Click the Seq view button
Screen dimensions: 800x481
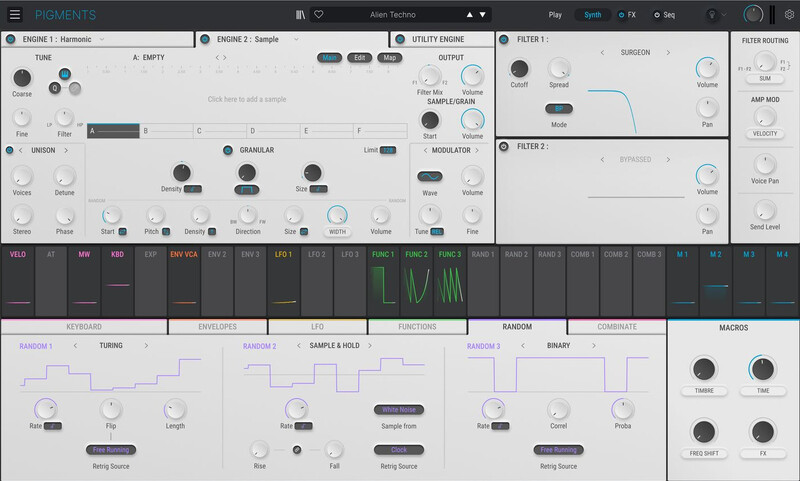[665, 15]
